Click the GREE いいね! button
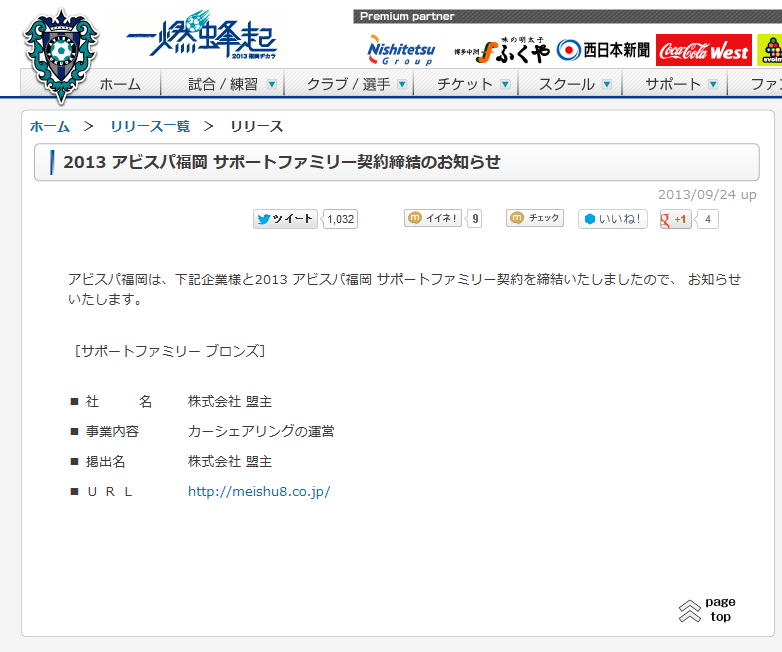This screenshot has height=652, width=782. point(612,219)
